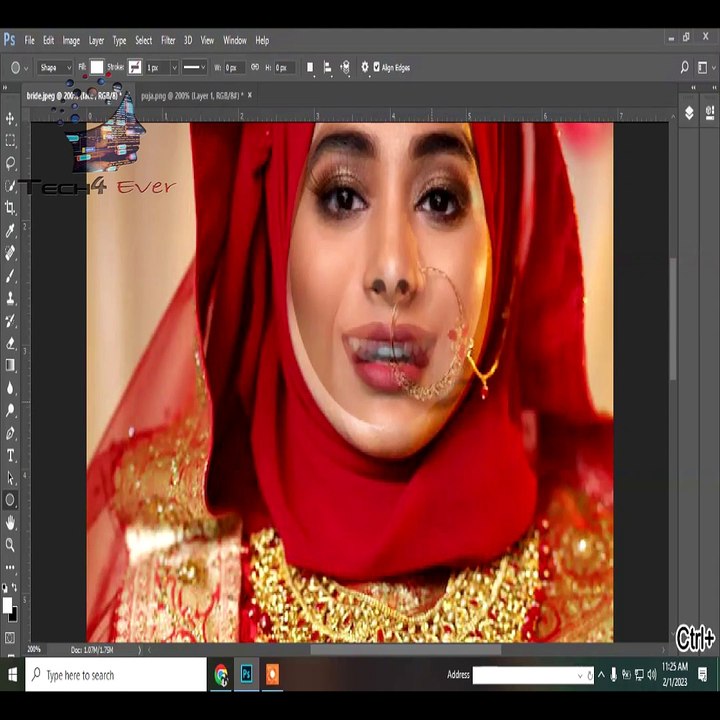Image resolution: width=720 pixels, height=720 pixels.
Task: Open the Edit Toolbar three-dots button
Action: coord(10,568)
